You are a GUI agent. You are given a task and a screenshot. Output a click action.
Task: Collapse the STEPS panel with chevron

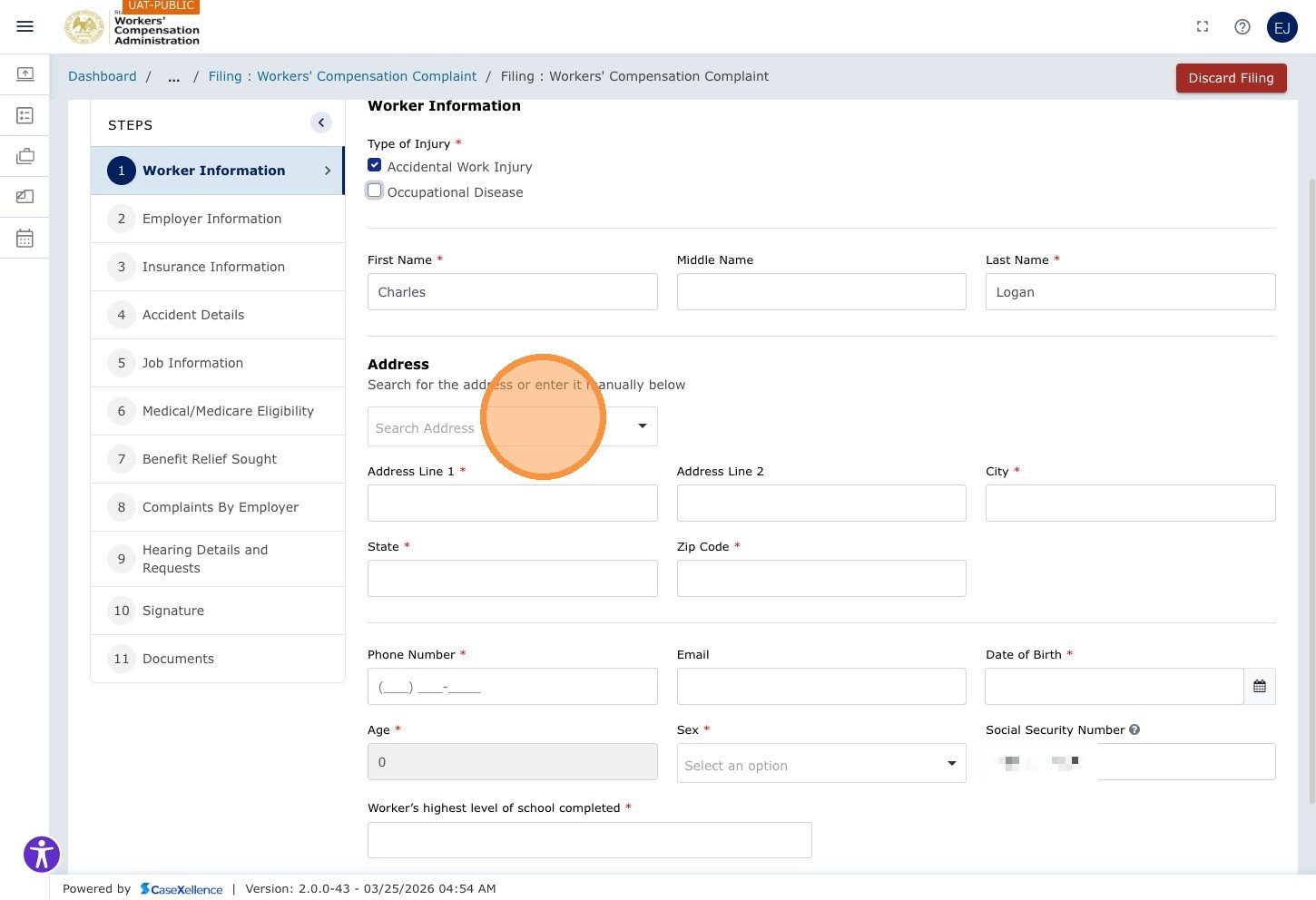pos(321,122)
